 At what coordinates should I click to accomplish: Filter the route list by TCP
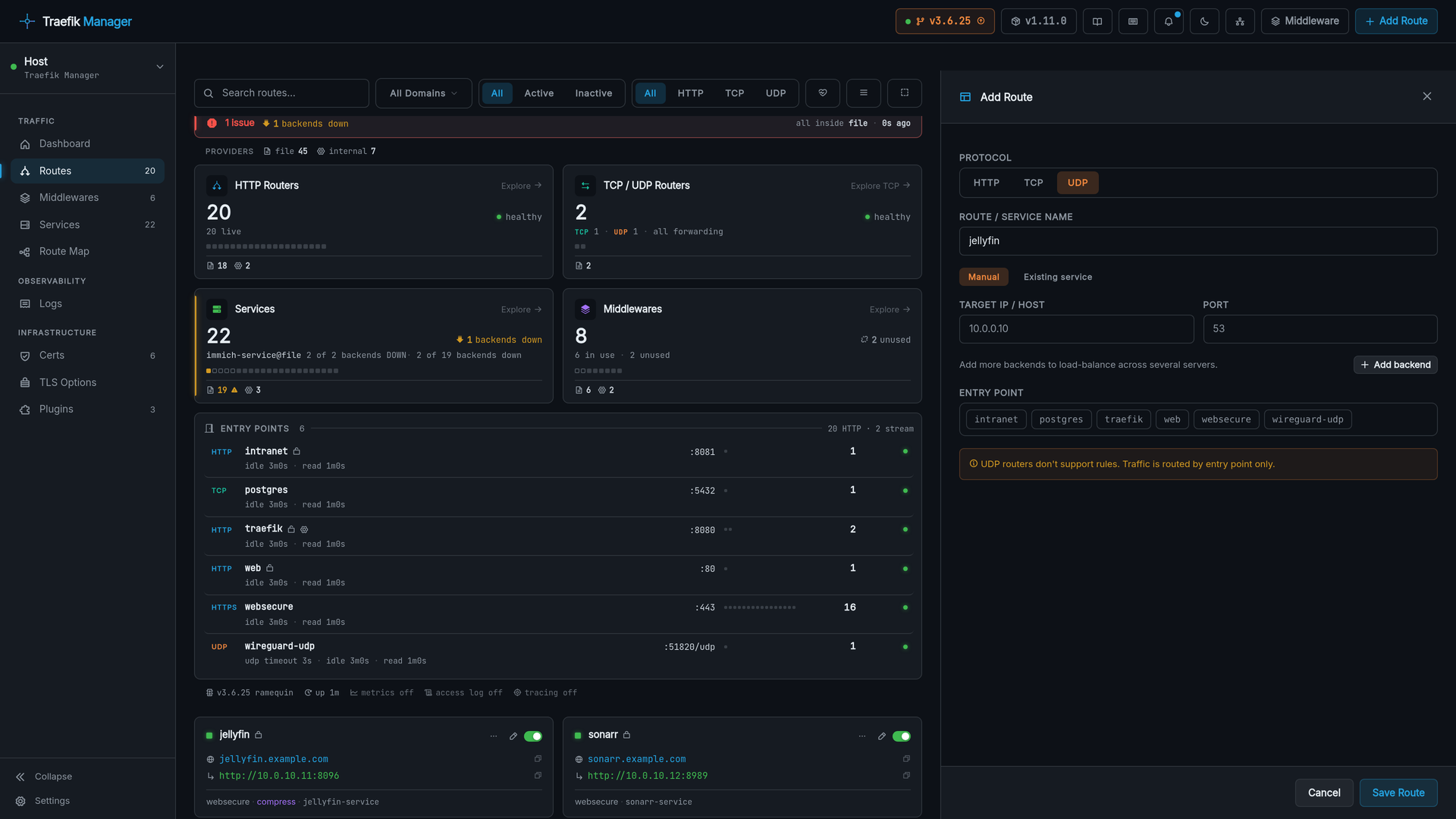point(735,93)
